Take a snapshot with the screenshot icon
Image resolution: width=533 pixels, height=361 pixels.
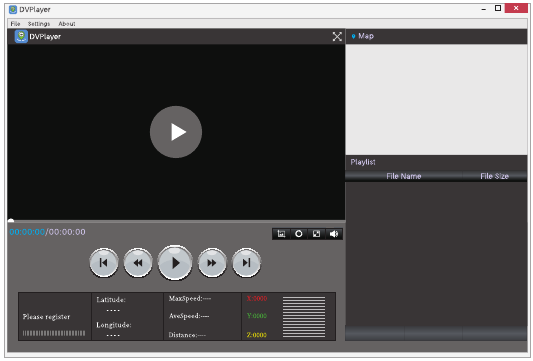click(x=281, y=234)
